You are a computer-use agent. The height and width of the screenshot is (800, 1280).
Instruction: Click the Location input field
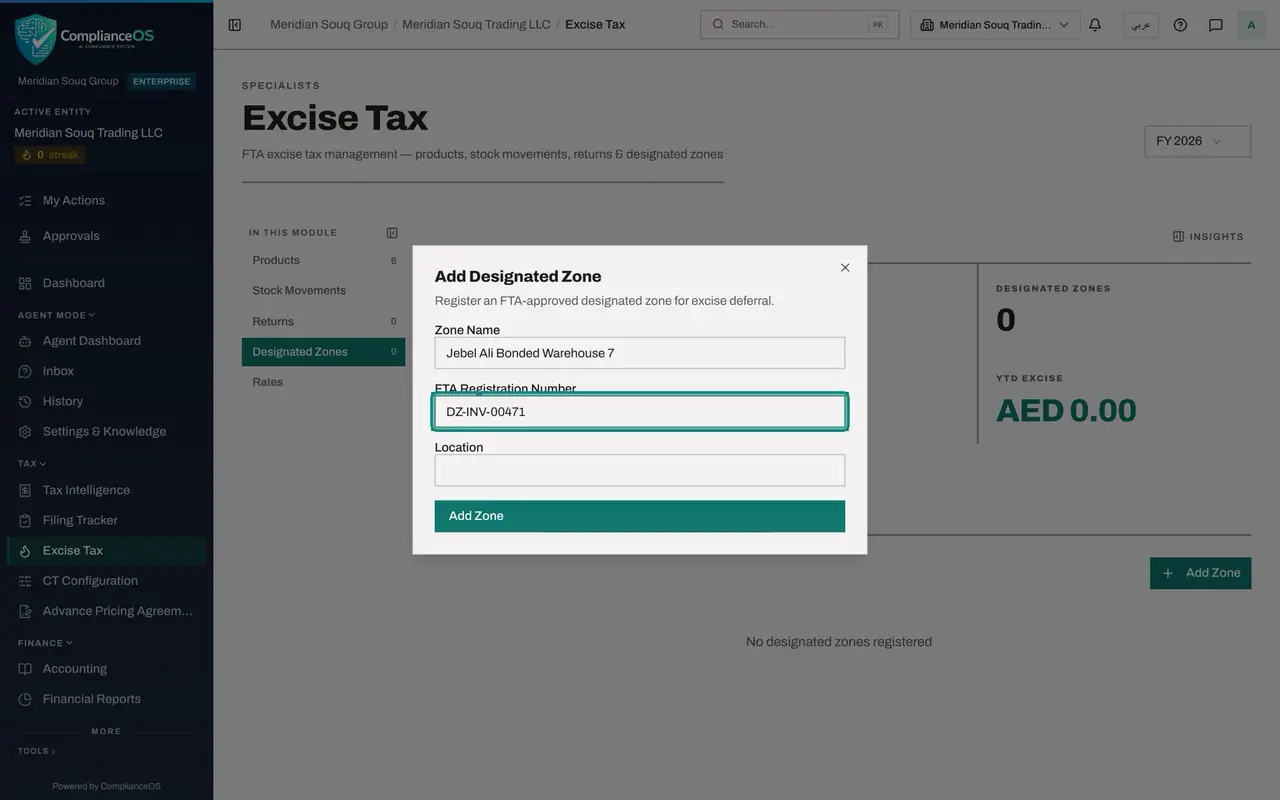[x=640, y=470]
